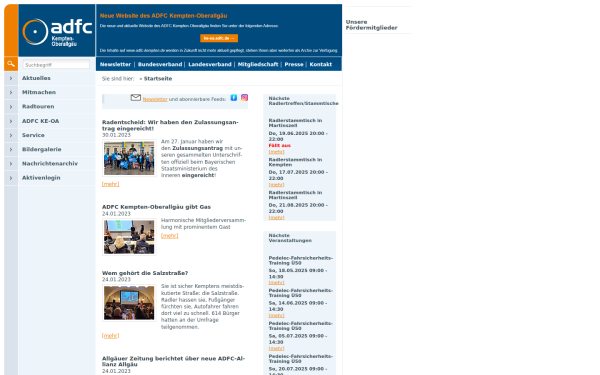600x375 pixels.
Task: Click mehr for Pedelec training 05.07.2025
Action: [x=276, y=348]
